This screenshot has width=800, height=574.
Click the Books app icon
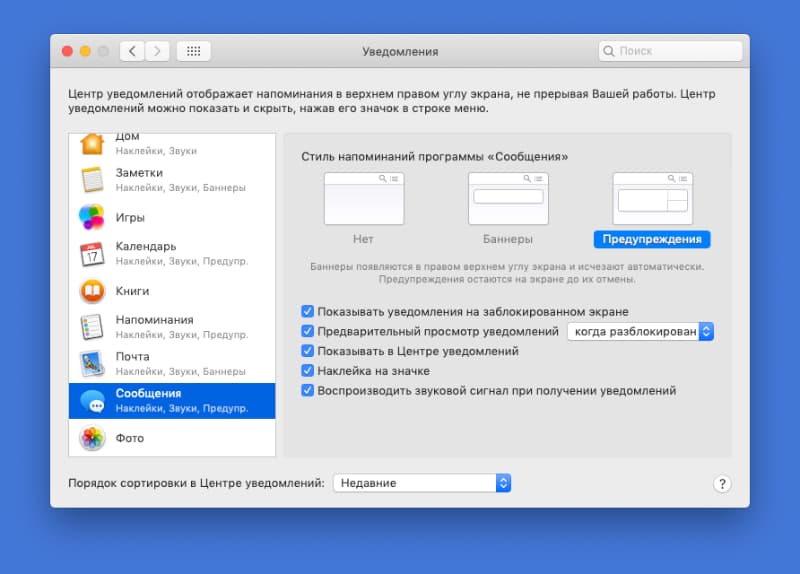[x=92, y=291]
